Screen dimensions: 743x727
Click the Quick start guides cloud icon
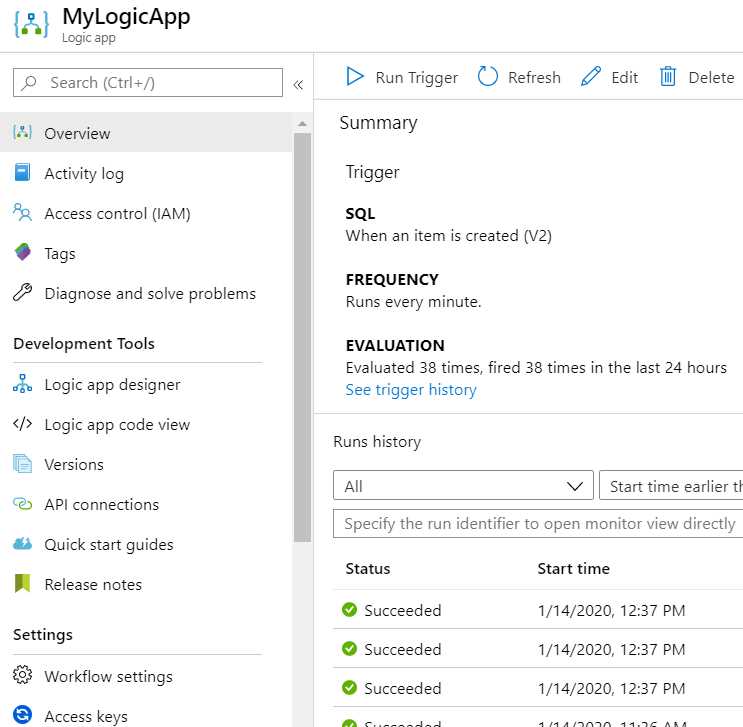click(x=22, y=544)
